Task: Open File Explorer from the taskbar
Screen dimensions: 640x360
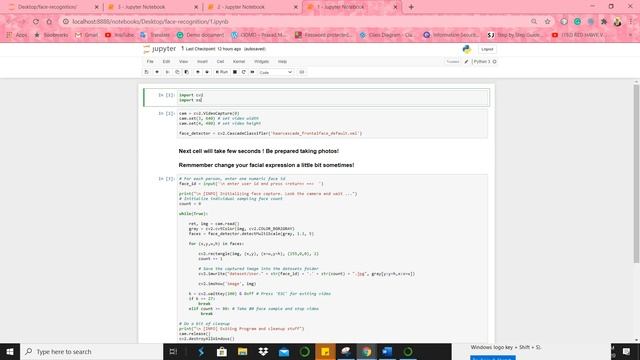Action: tap(242, 351)
